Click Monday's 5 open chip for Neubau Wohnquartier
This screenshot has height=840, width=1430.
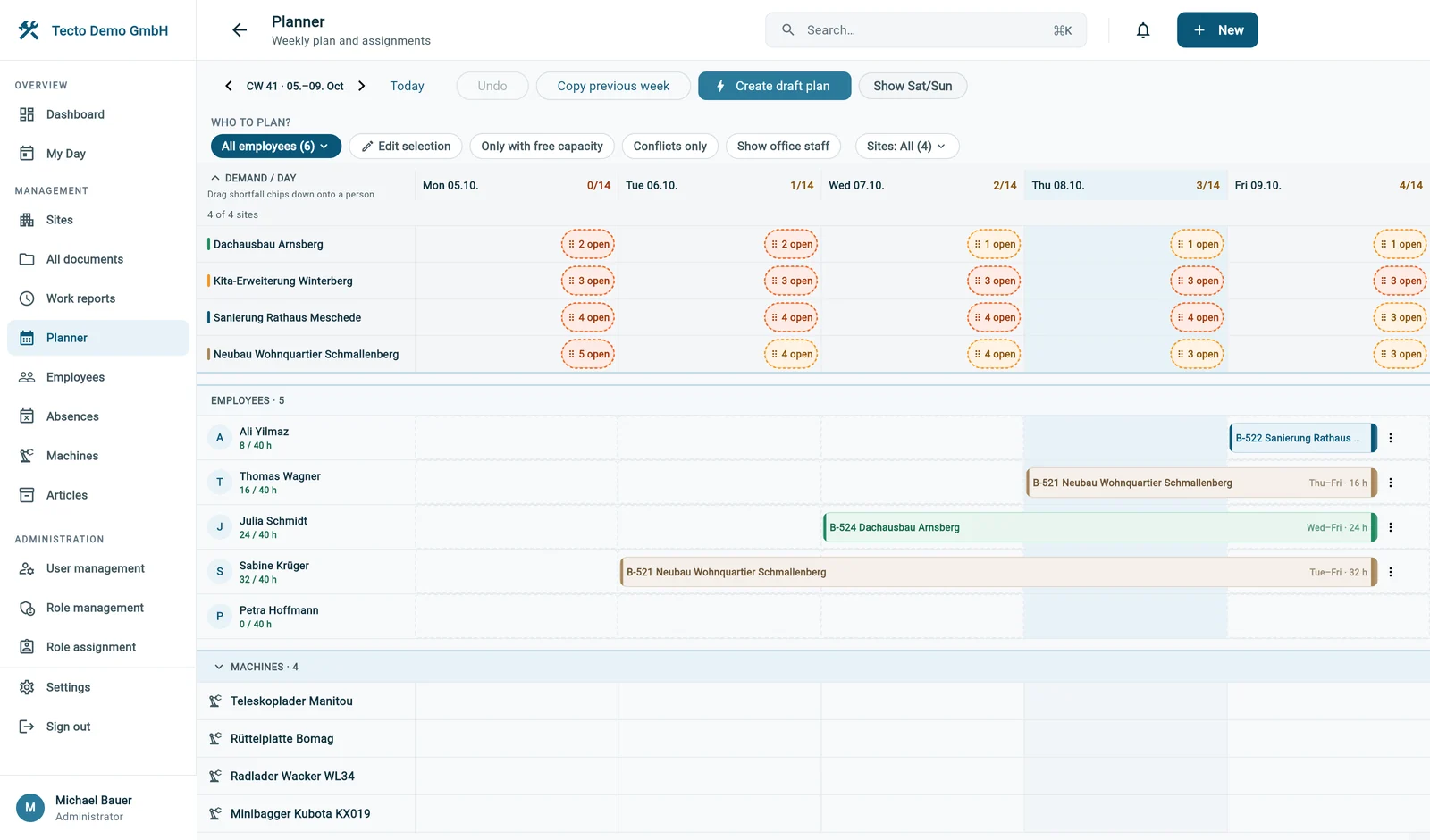[588, 354]
